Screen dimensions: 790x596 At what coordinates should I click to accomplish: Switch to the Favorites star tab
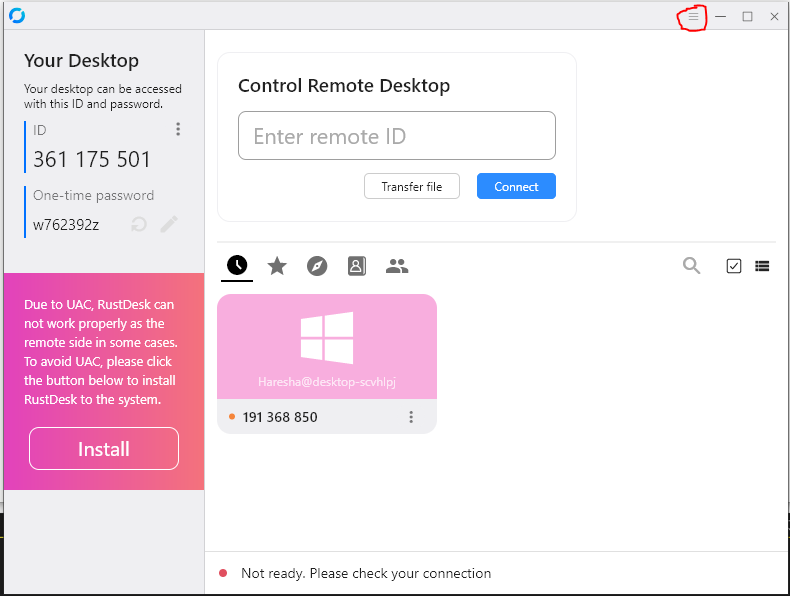(277, 266)
